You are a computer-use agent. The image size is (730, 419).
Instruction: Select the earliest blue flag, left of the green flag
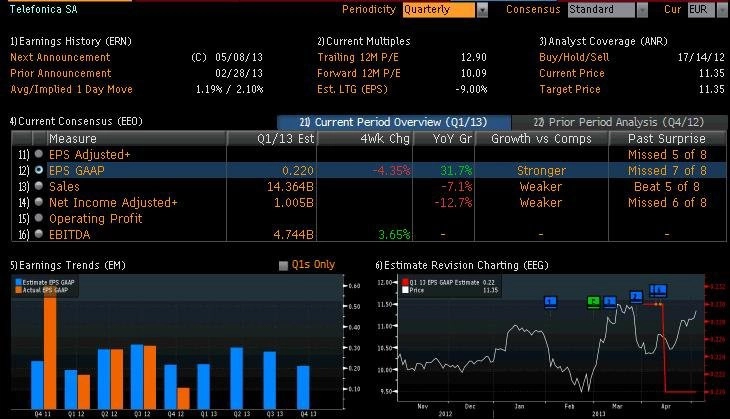pyautogui.click(x=551, y=302)
